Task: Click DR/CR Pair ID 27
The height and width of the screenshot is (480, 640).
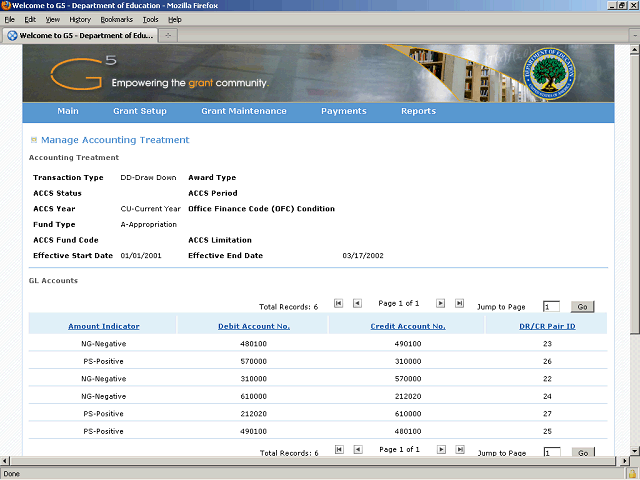Action: 547,413
